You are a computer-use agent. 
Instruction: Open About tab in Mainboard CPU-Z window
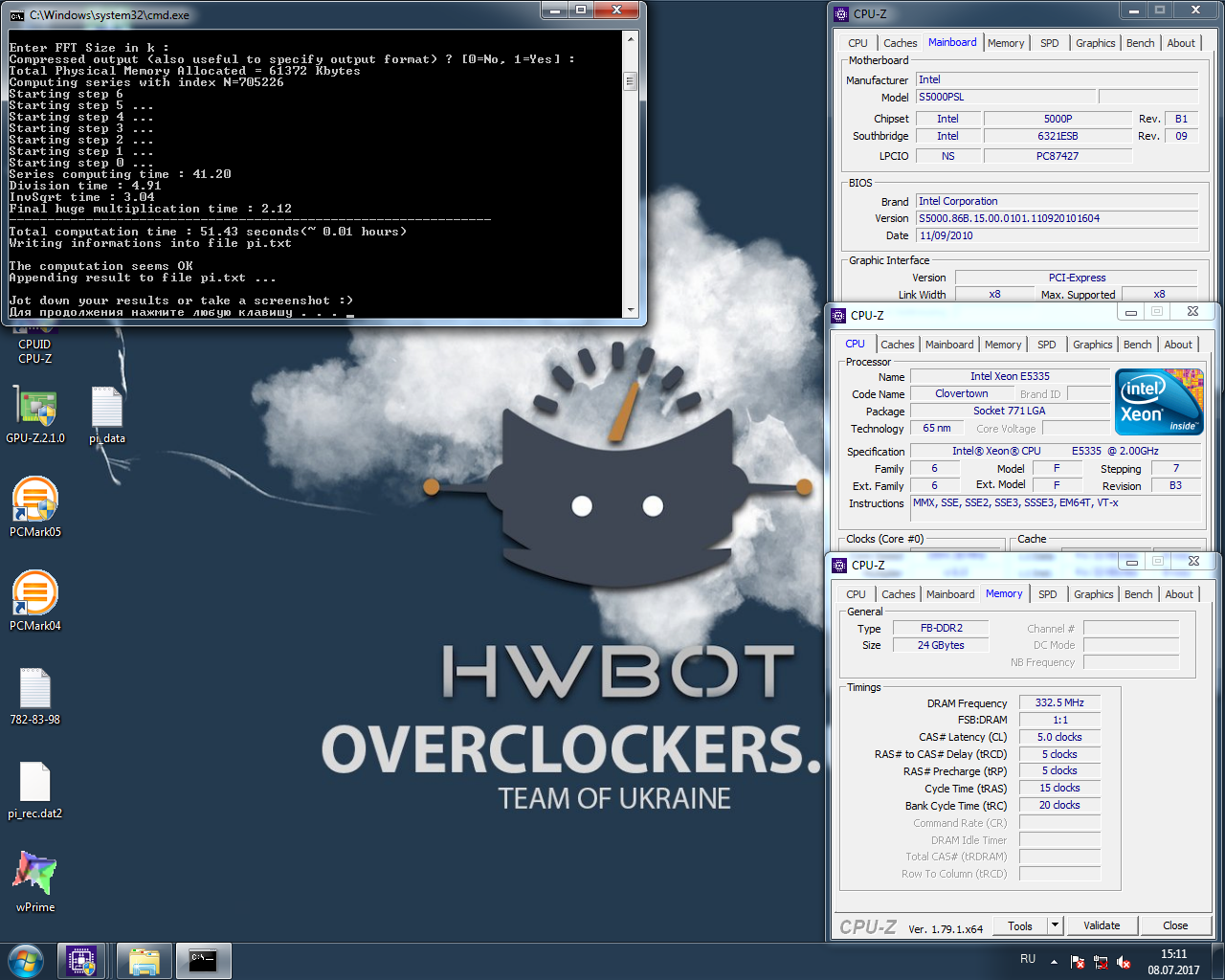[x=1181, y=43]
